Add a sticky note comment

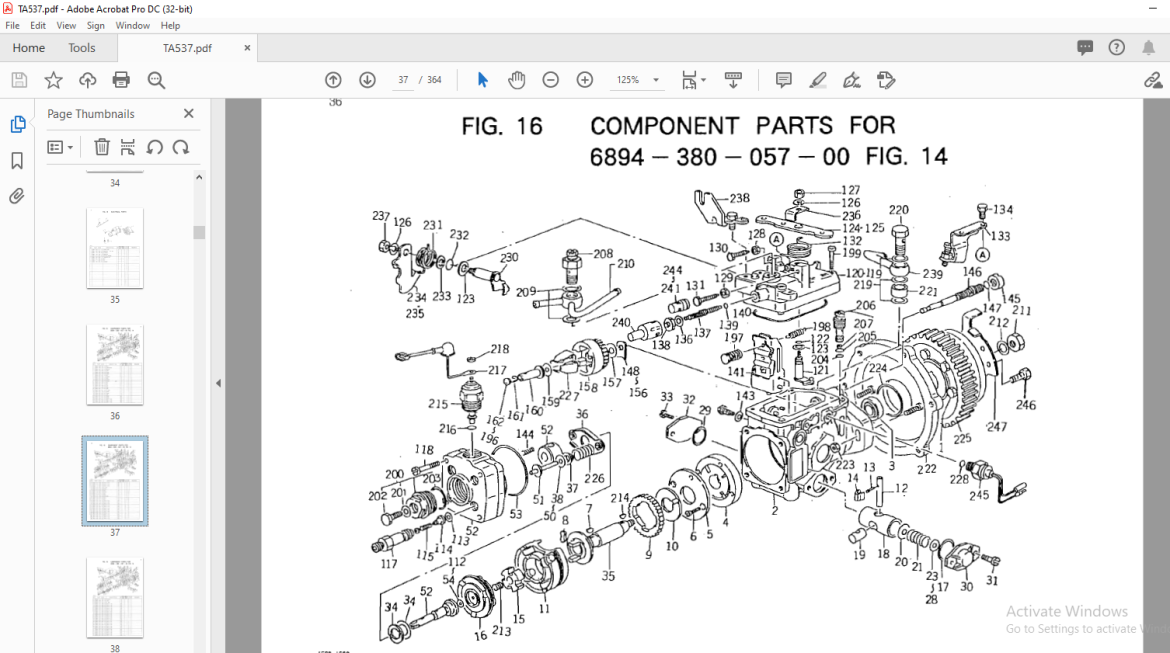point(783,80)
